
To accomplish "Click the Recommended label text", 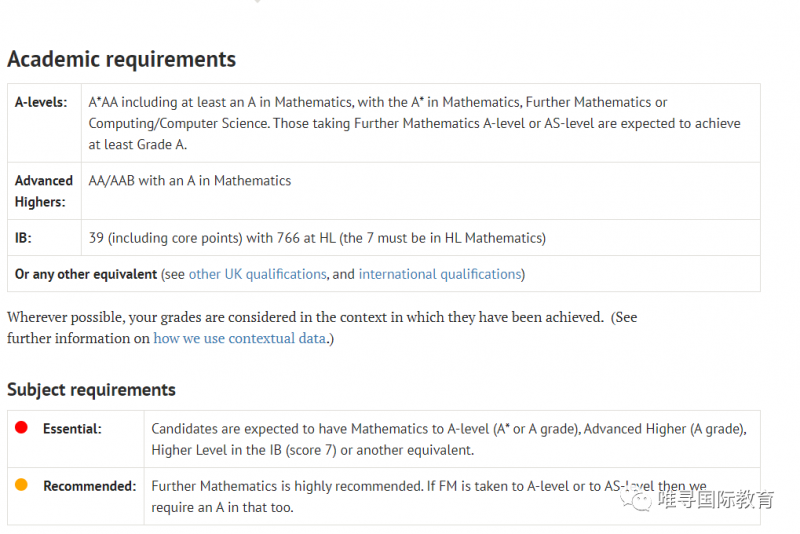I will (90, 486).
